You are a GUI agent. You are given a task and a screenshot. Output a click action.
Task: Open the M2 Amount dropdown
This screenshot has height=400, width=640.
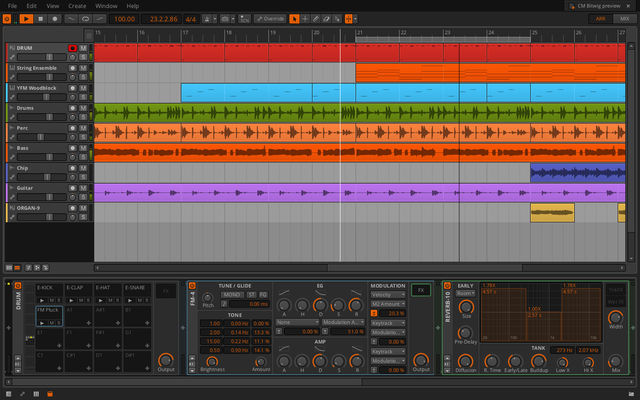coord(388,304)
